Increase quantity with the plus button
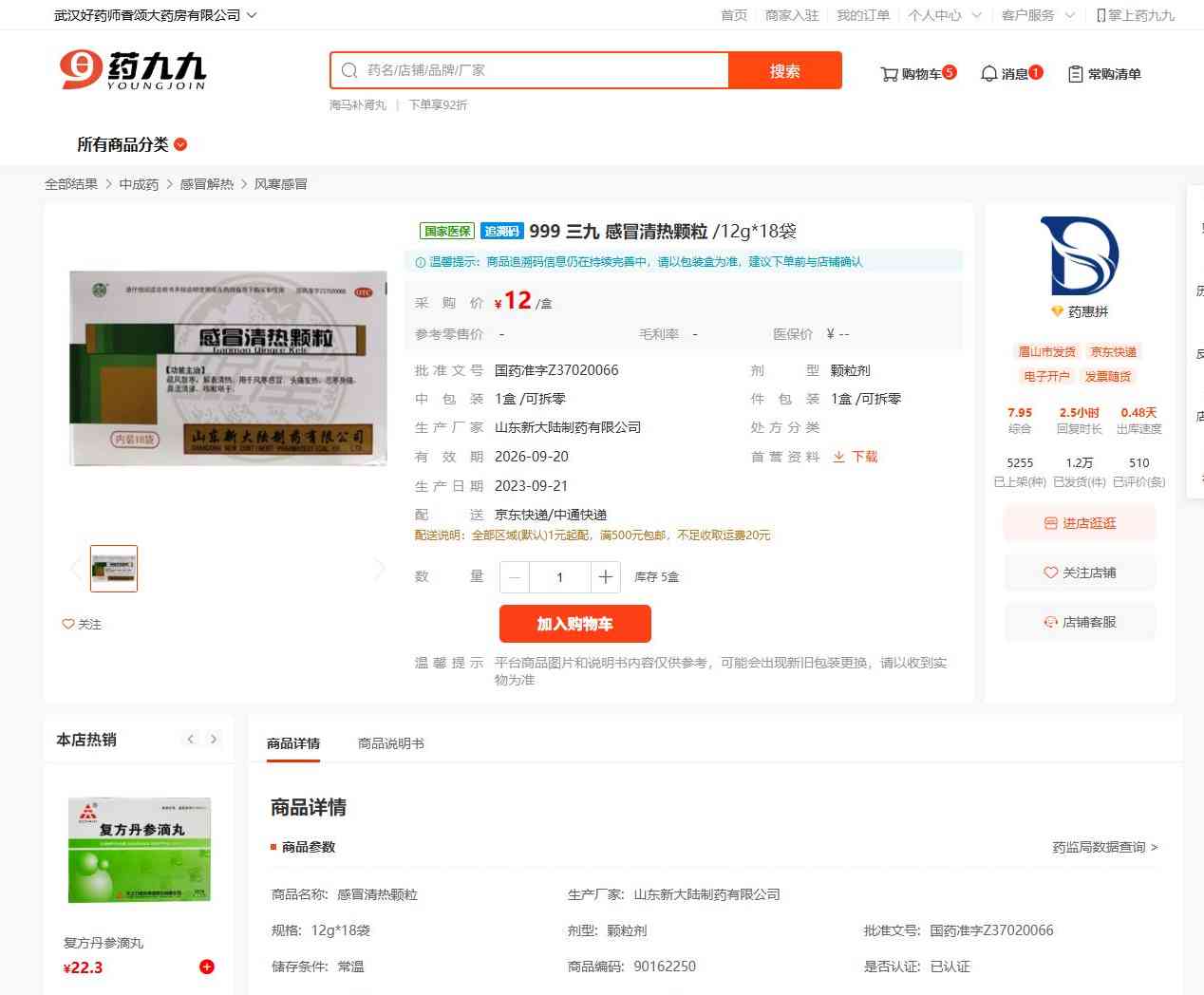1204x995 pixels. point(605,577)
